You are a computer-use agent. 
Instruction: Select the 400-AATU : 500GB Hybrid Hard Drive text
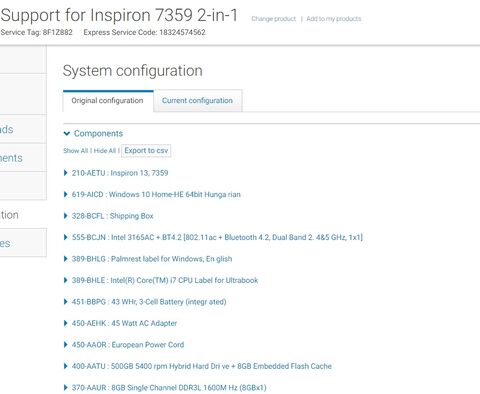click(202, 366)
